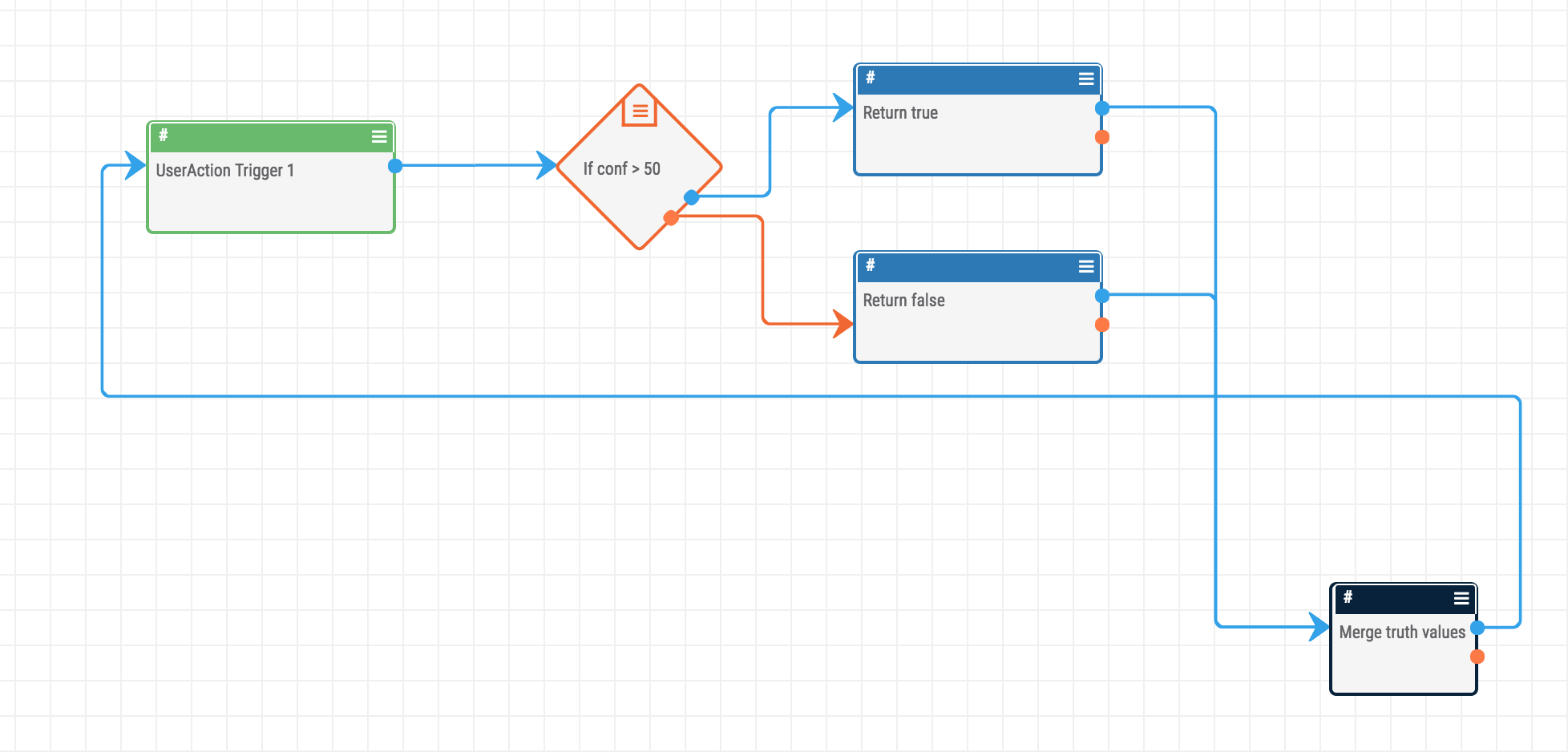Open Return true node menu icon

(1086, 79)
